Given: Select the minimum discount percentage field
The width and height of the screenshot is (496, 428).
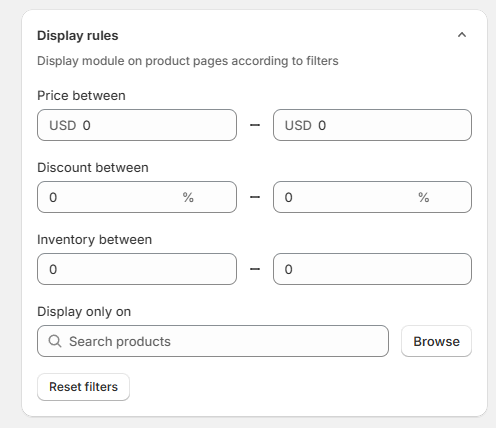Looking at the screenshot, I should click(137, 197).
